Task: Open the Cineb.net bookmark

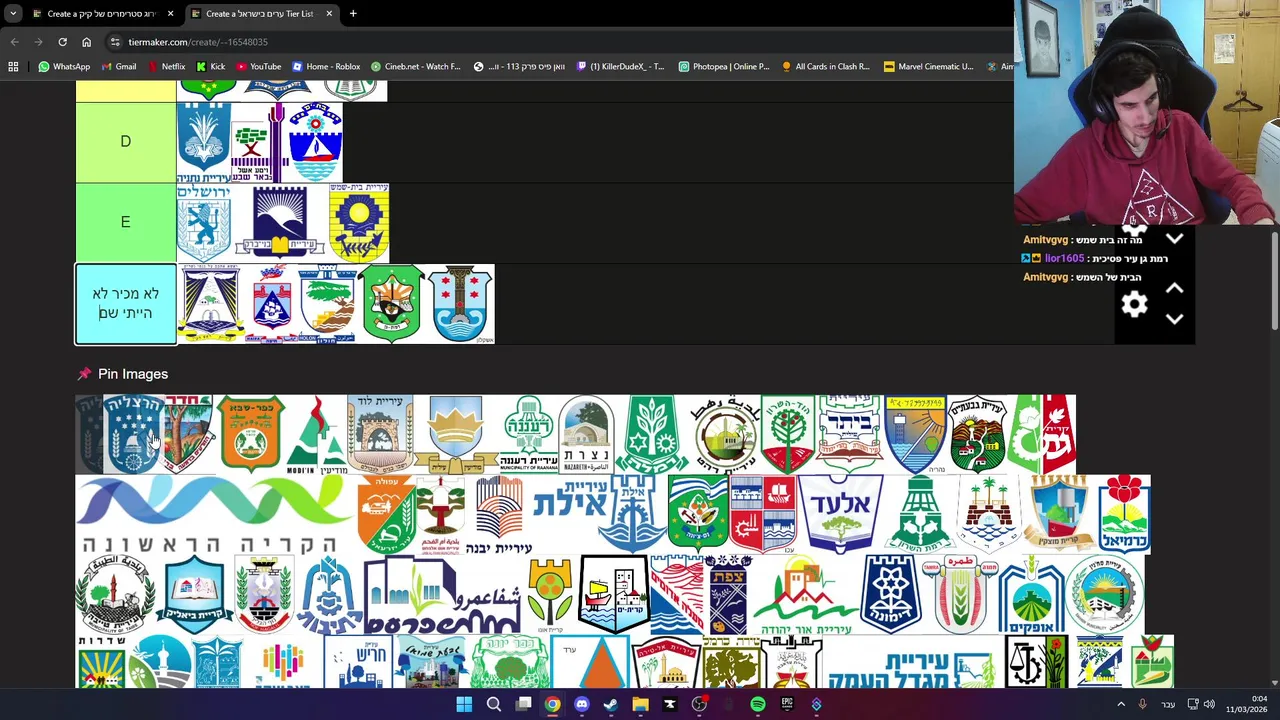Action: click(x=415, y=66)
